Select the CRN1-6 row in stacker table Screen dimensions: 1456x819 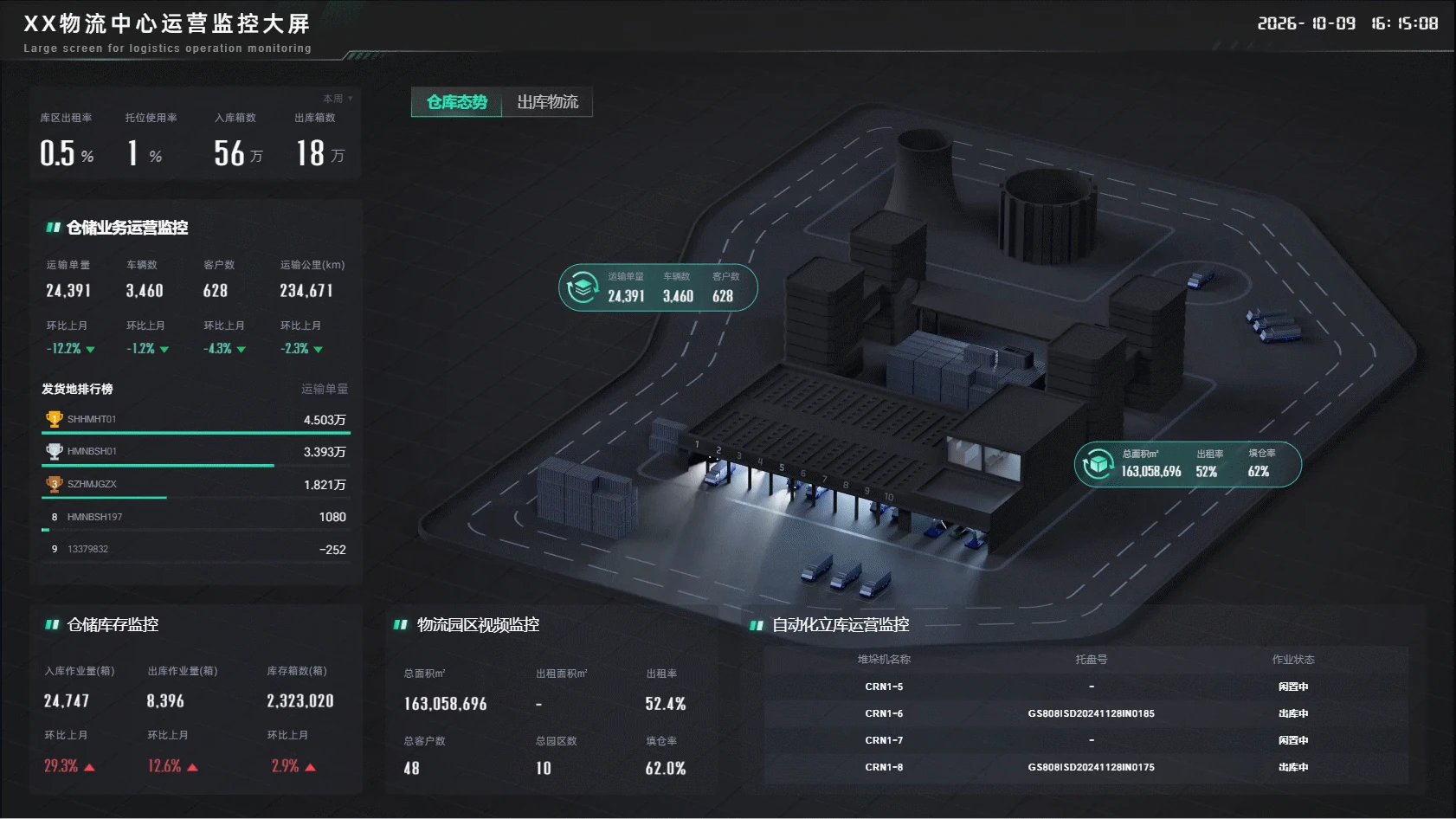coord(1086,713)
